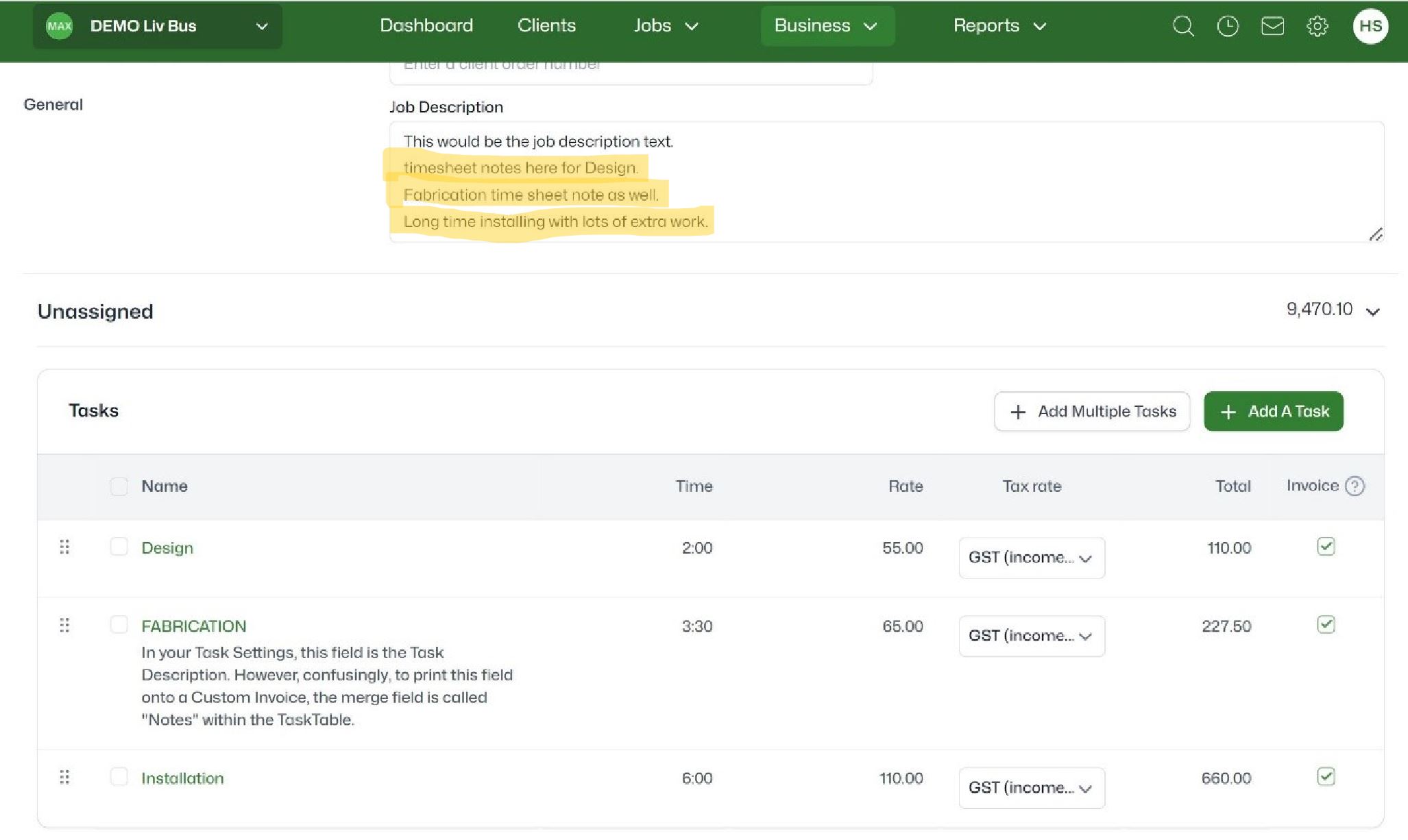Image resolution: width=1408 pixels, height=840 pixels.
Task: Click the Time column header
Action: tap(694, 486)
